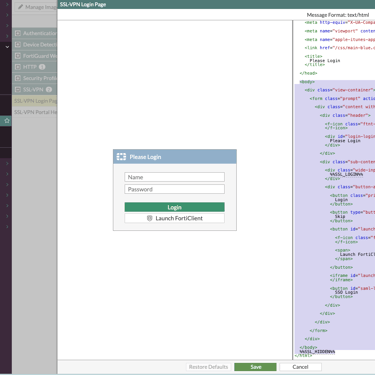375x375 pixels.
Task: Click the Launch FortiClient span text in code
Action: click(x=357, y=254)
